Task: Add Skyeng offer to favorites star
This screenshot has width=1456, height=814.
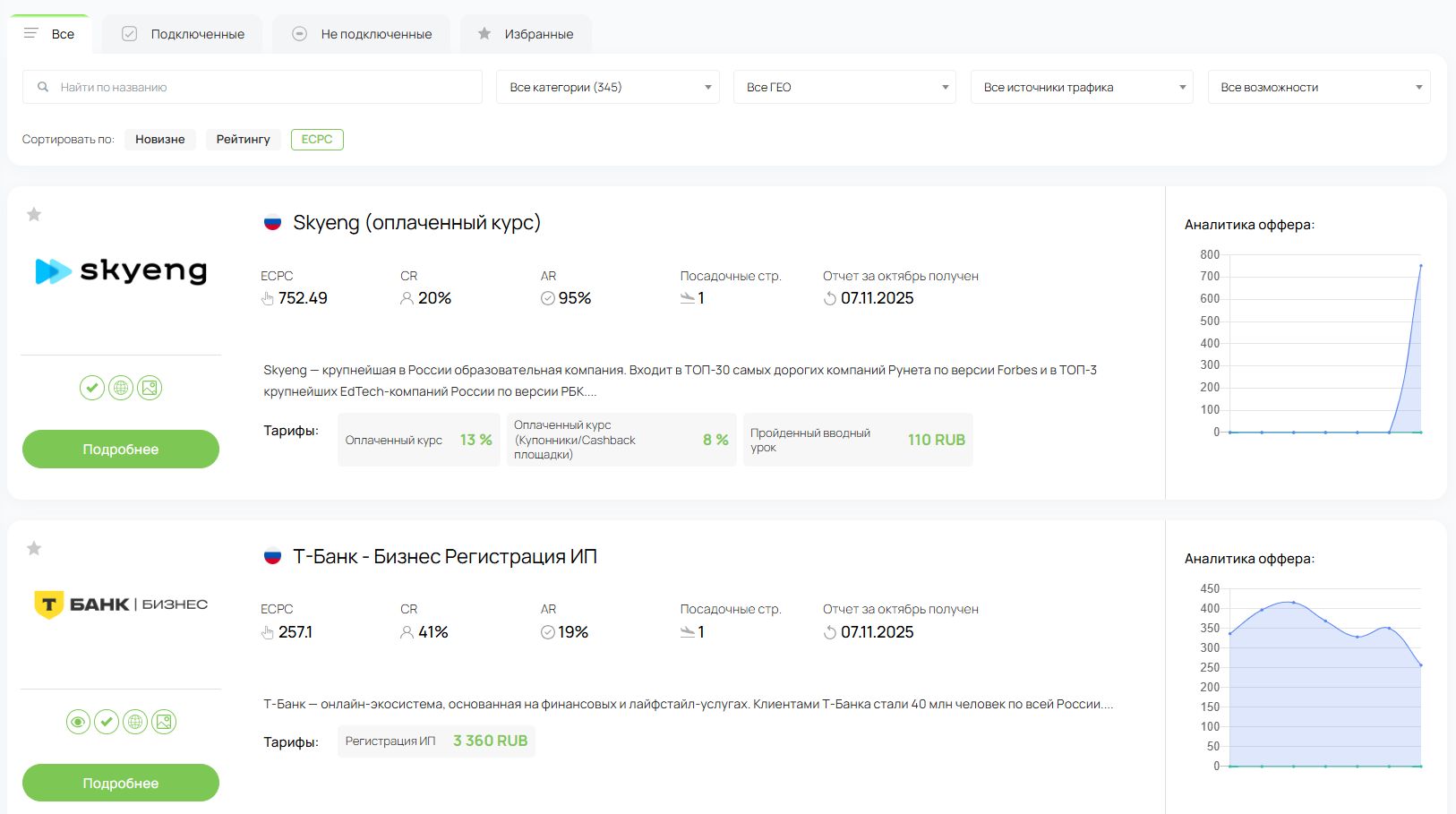Action: click(34, 214)
